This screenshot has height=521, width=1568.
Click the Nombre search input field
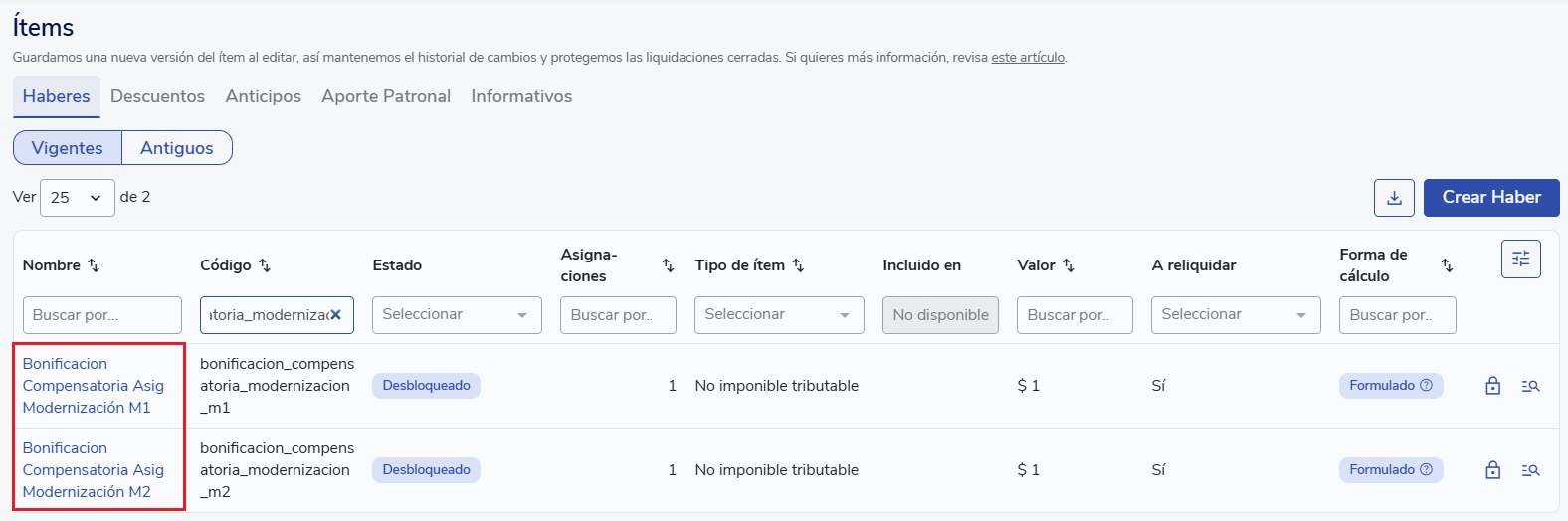coord(102,315)
